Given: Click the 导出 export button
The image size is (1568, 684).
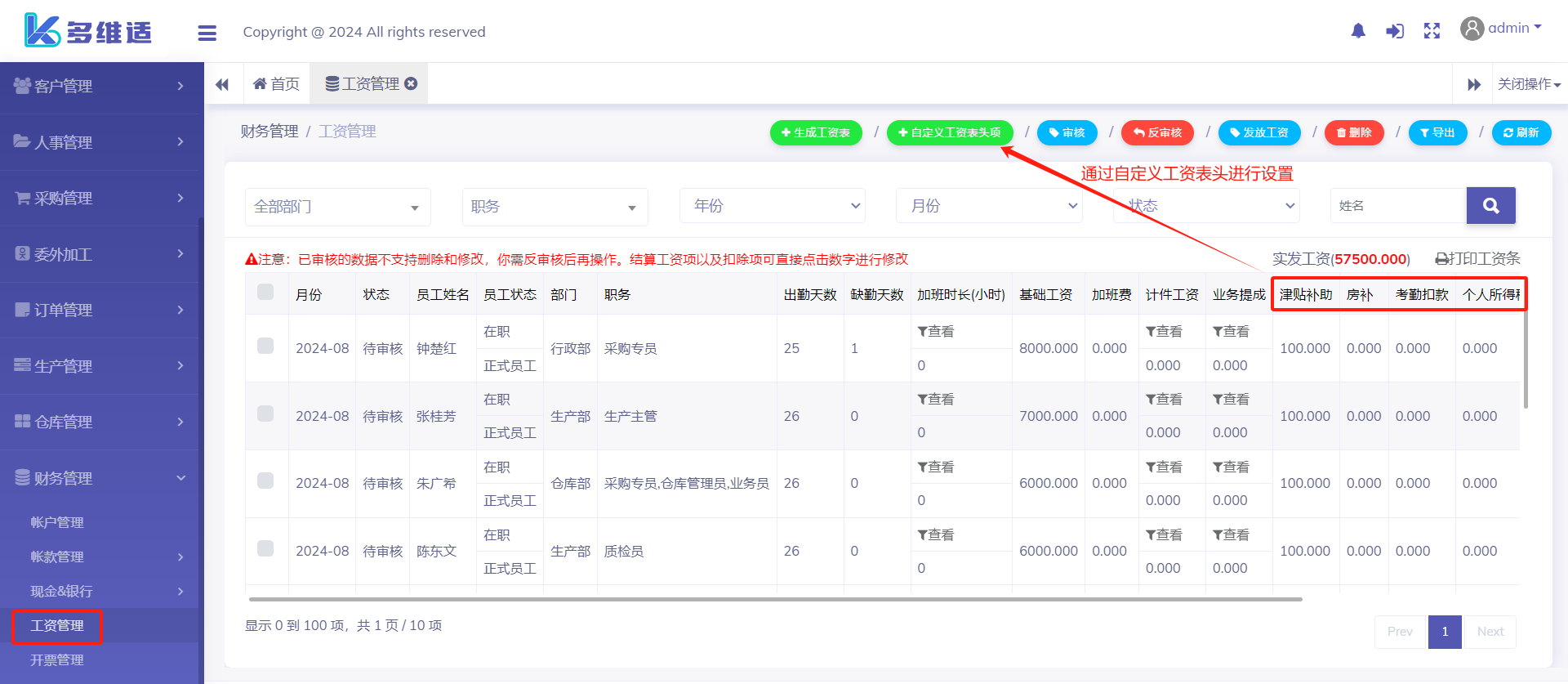Looking at the screenshot, I should [1437, 132].
